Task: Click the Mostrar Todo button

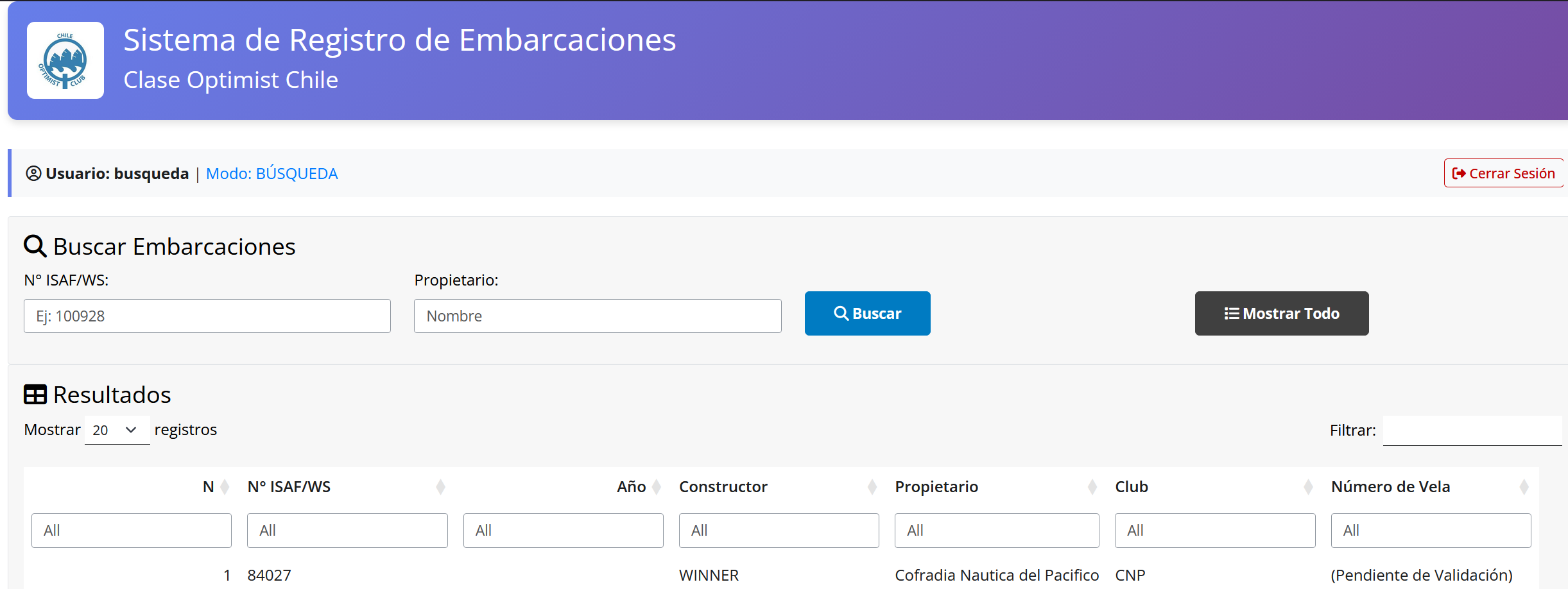Action: click(x=1281, y=314)
